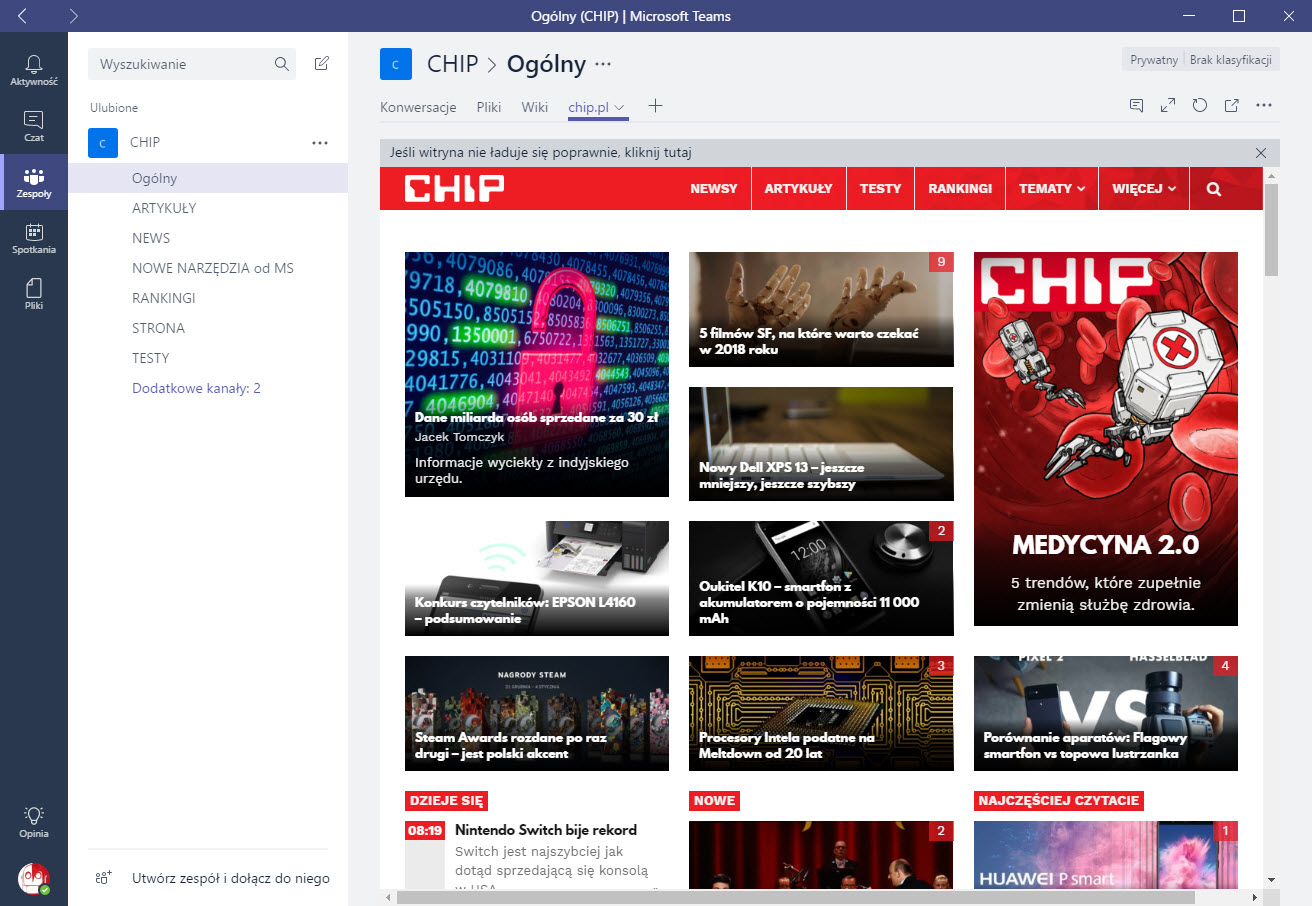The width and height of the screenshot is (1312, 906).
Task: Expand the WIĘCEJ website menu
Action: pyautogui.click(x=1144, y=188)
